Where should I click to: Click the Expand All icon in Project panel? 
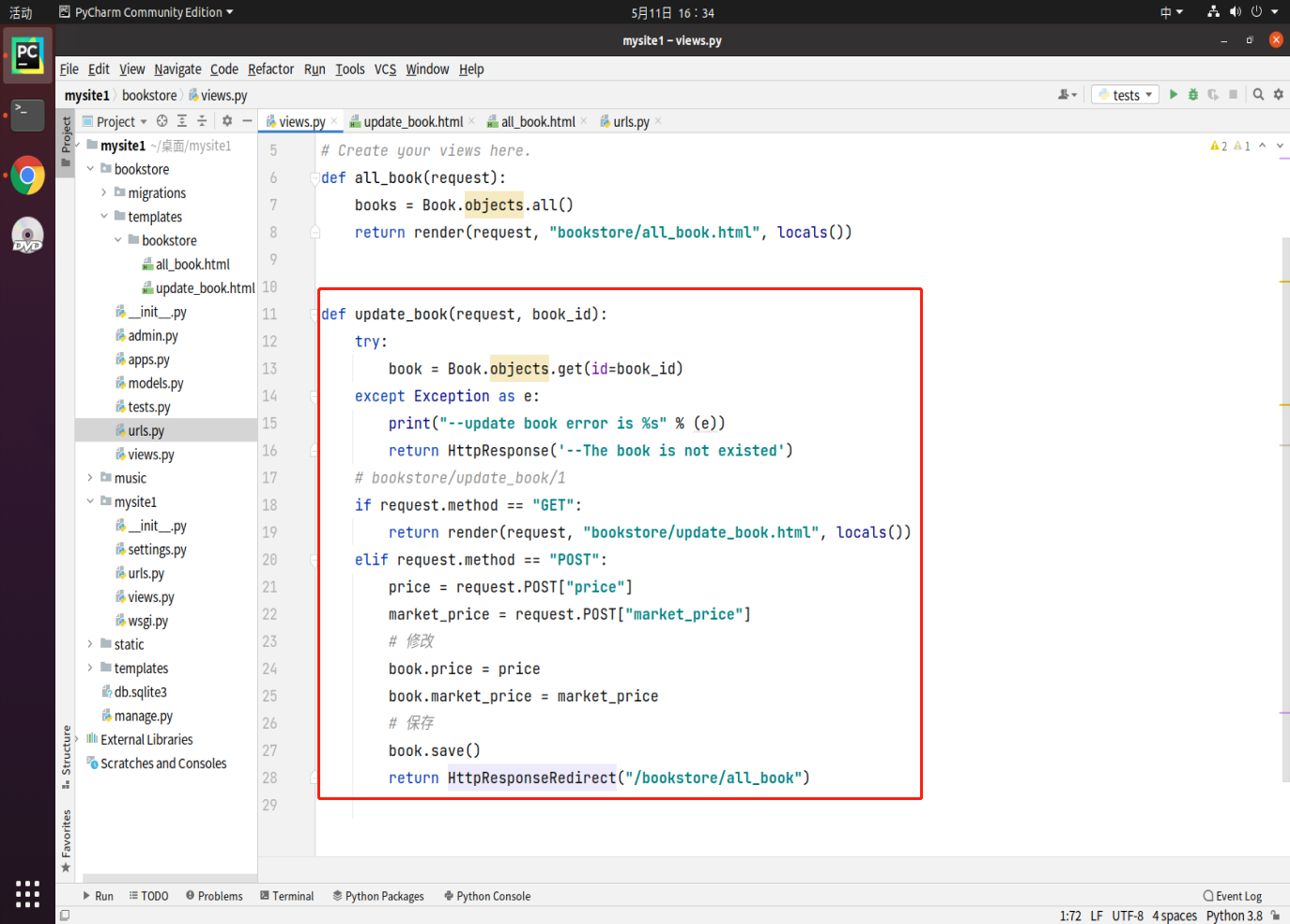click(182, 121)
